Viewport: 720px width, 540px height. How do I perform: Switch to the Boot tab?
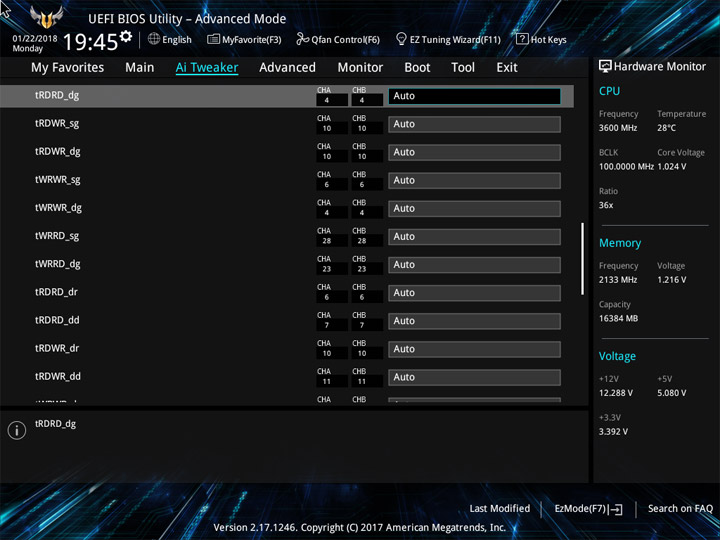(x=417, y=68)
